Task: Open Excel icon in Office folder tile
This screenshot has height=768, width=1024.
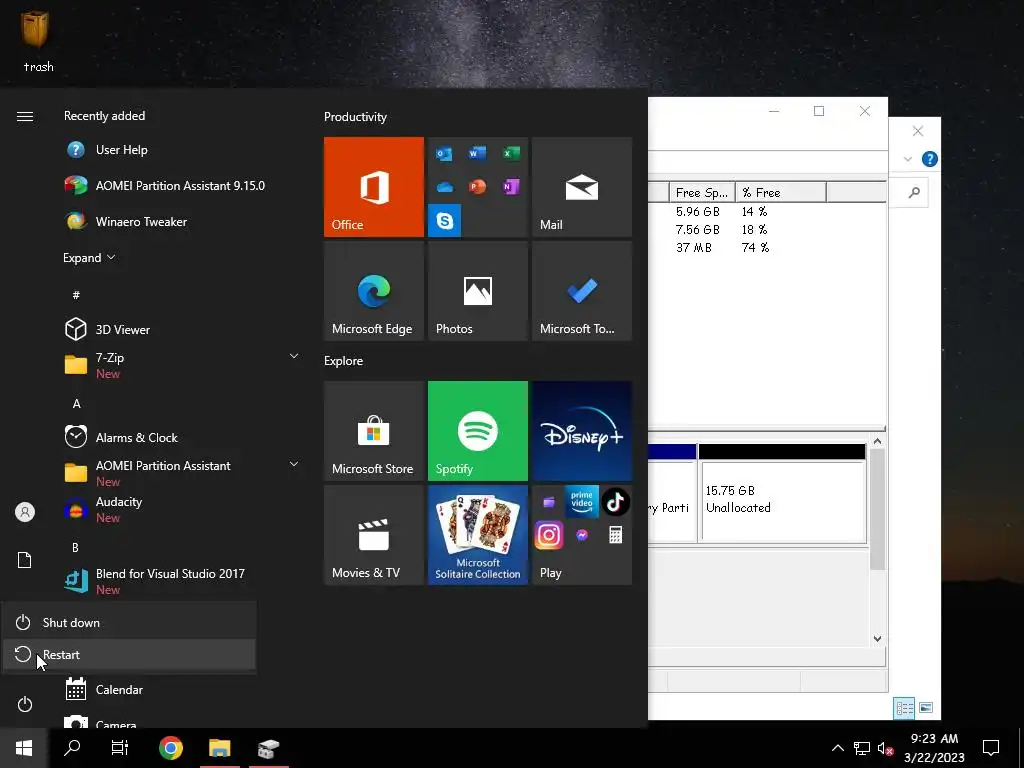Action: pos(511,153)
